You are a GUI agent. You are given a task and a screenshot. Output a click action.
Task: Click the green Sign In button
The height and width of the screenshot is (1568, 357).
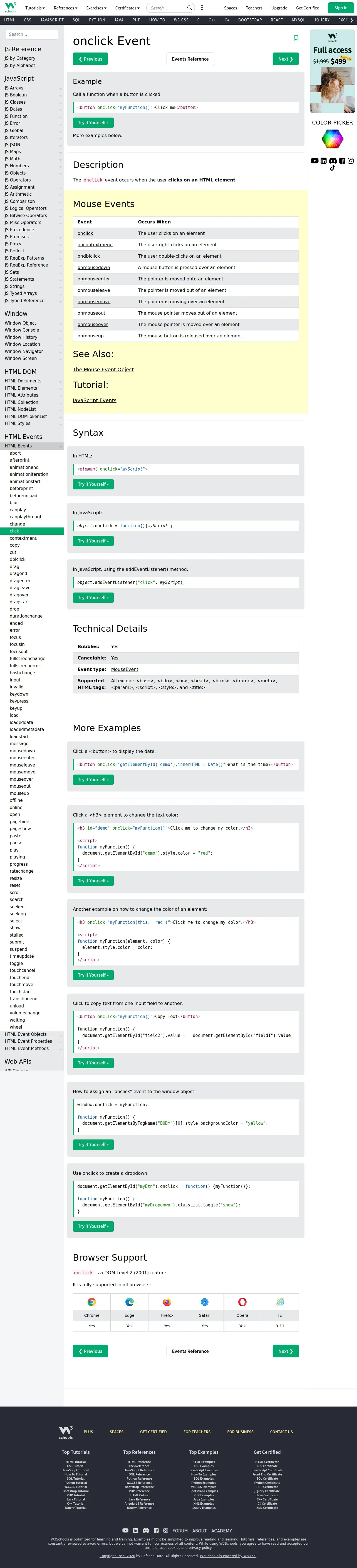pos(341,8)
